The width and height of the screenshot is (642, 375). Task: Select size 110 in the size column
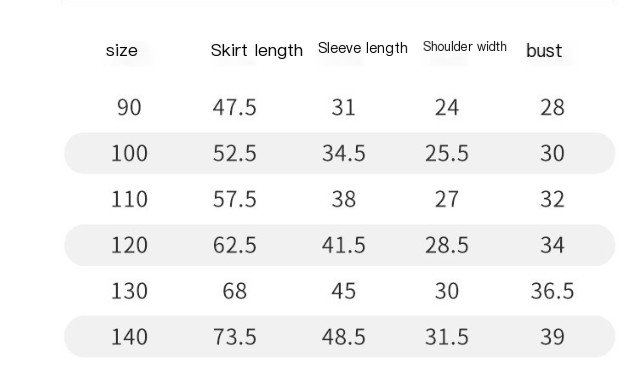[129, 199]
